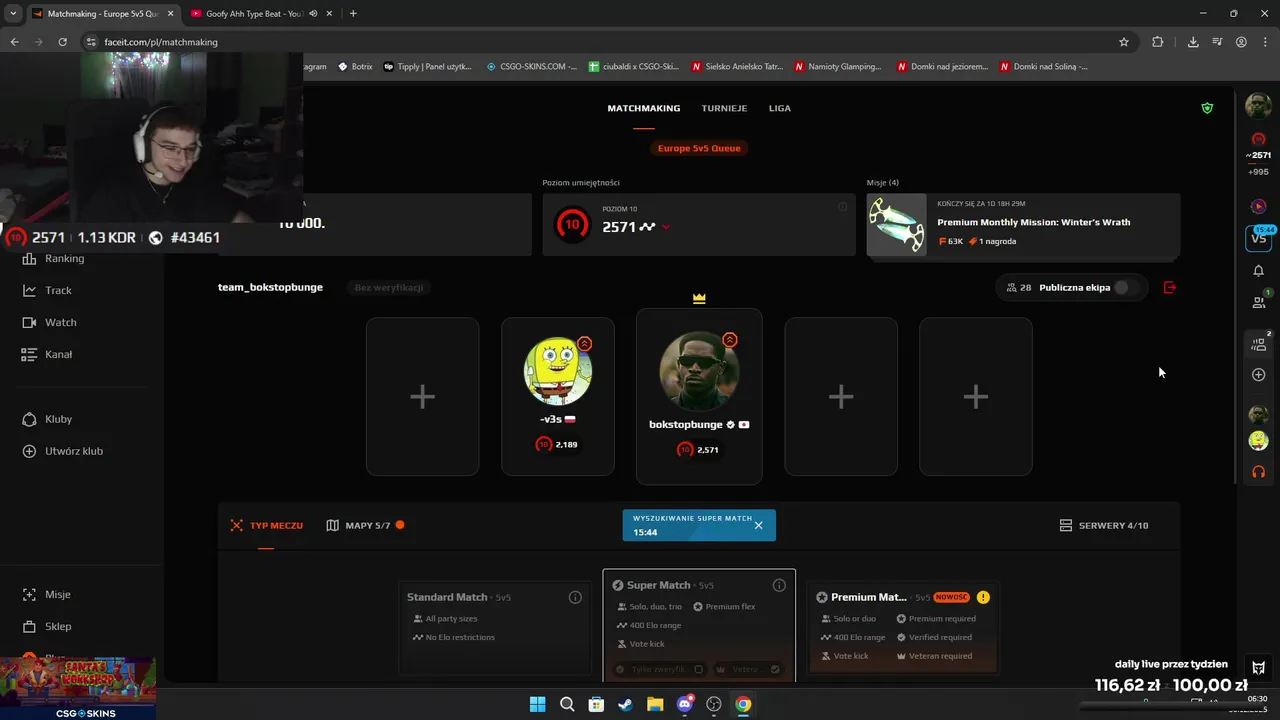The image size is (1280, 720).
Task: Switch to Goofy Ahh Type Beat browser tab
Action: [x=255, y=14]
